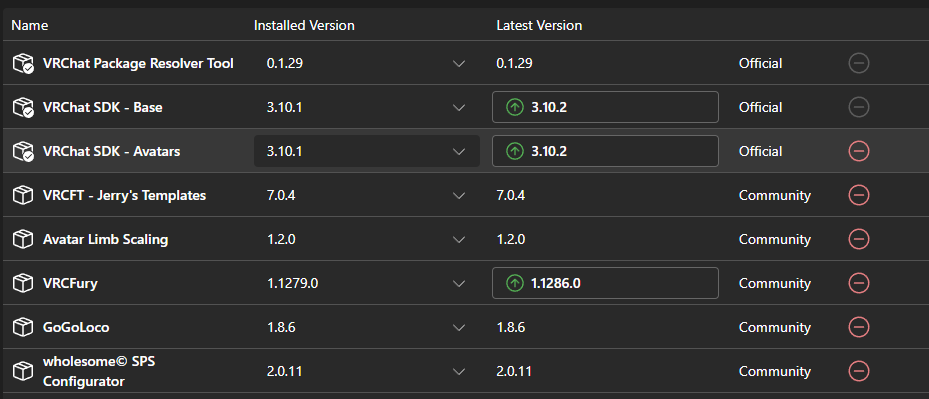Click latest version 0.1.29 of Package Resolver Tool
Screen dimensions: 929x399
[514, 63]
